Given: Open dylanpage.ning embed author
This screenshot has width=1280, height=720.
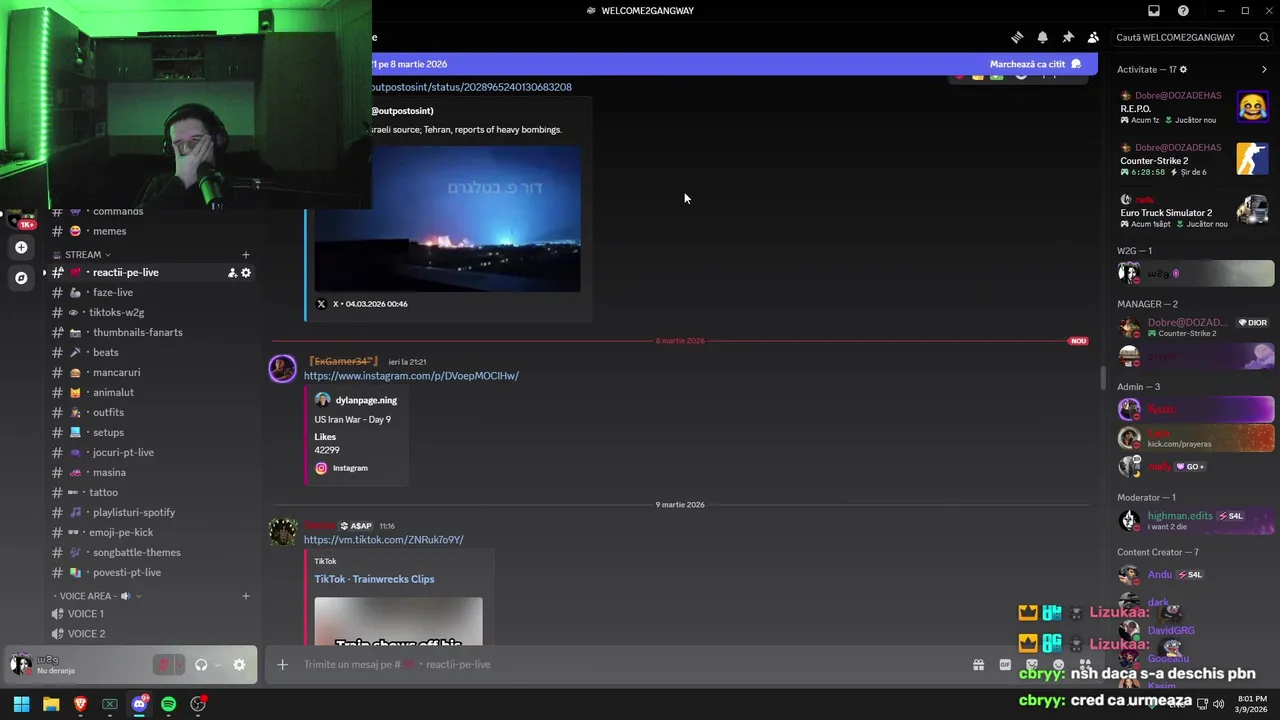Looking at the screenshot, I should 366,400.
